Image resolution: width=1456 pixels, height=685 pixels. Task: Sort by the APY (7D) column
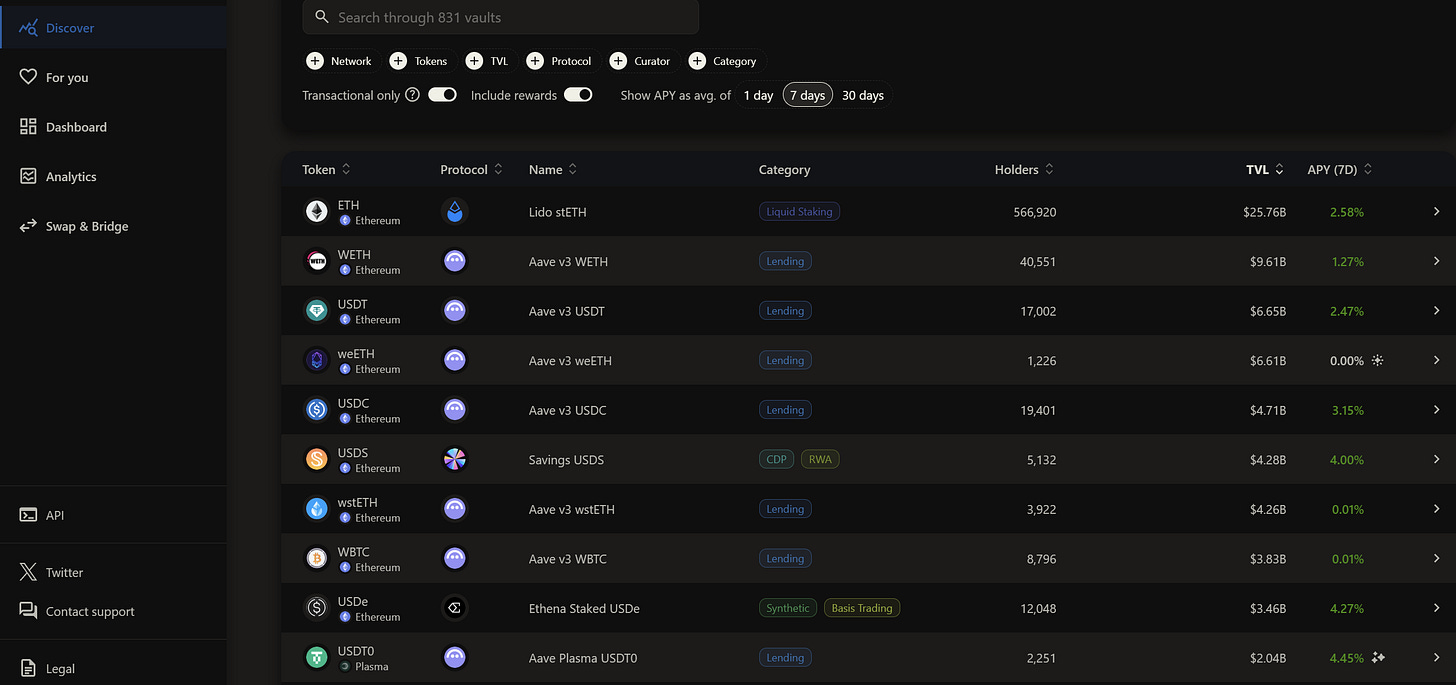(1340, 170)
